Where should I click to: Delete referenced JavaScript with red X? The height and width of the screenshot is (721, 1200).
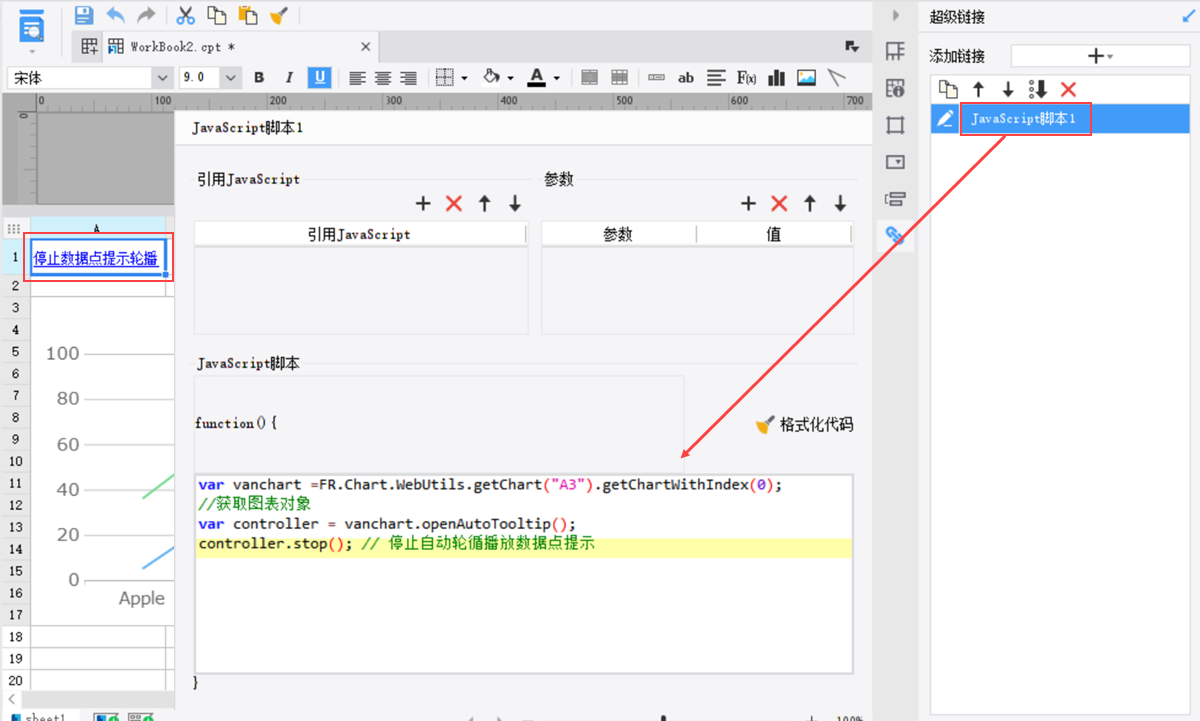click(x=454, y=204)
